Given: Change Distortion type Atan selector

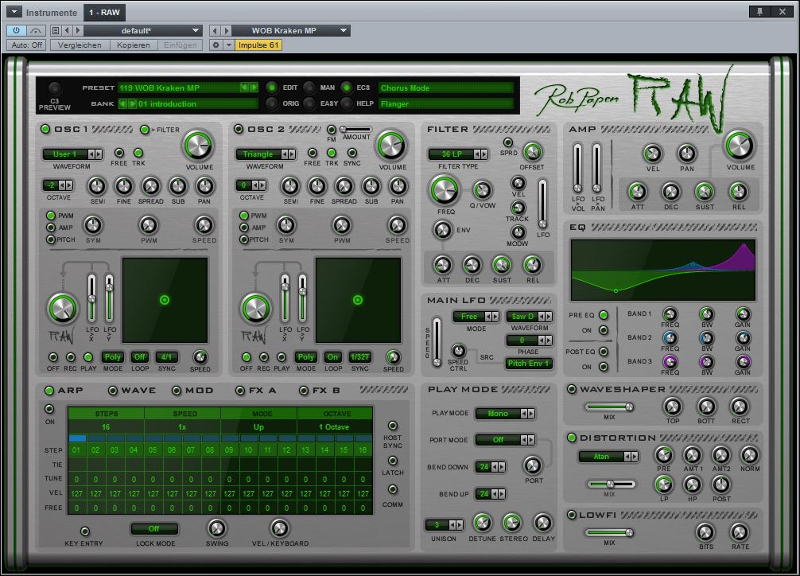Looking at the screenshot, I should (x=608, y=457).
